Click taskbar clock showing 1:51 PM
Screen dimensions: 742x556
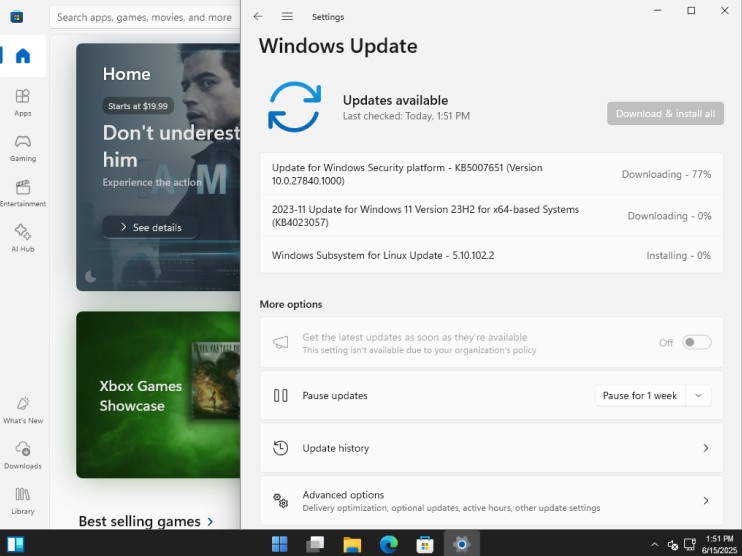tap(719, 544)
